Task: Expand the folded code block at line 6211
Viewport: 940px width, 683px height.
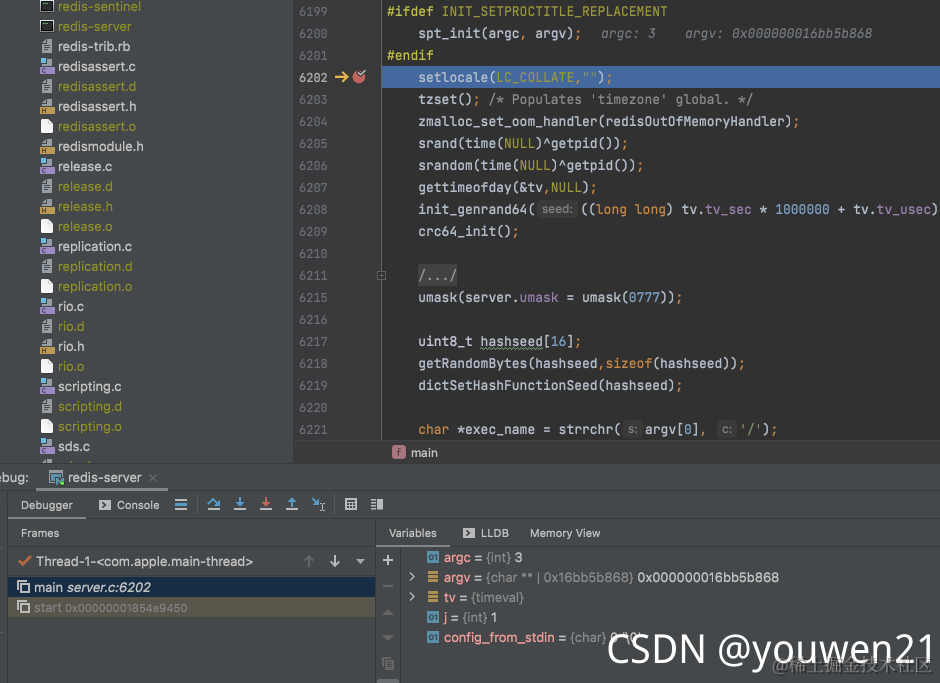Action: click(x=381, y=275)
